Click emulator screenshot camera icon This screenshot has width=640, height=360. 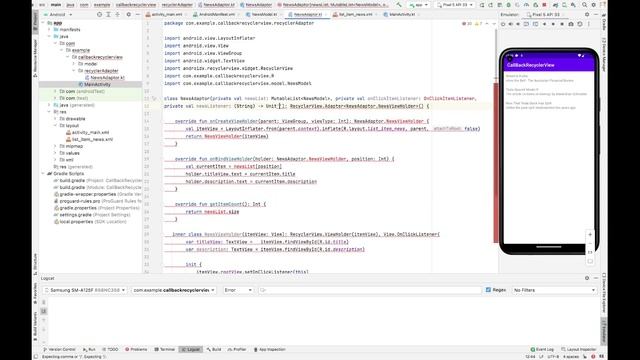pos(571,24)
